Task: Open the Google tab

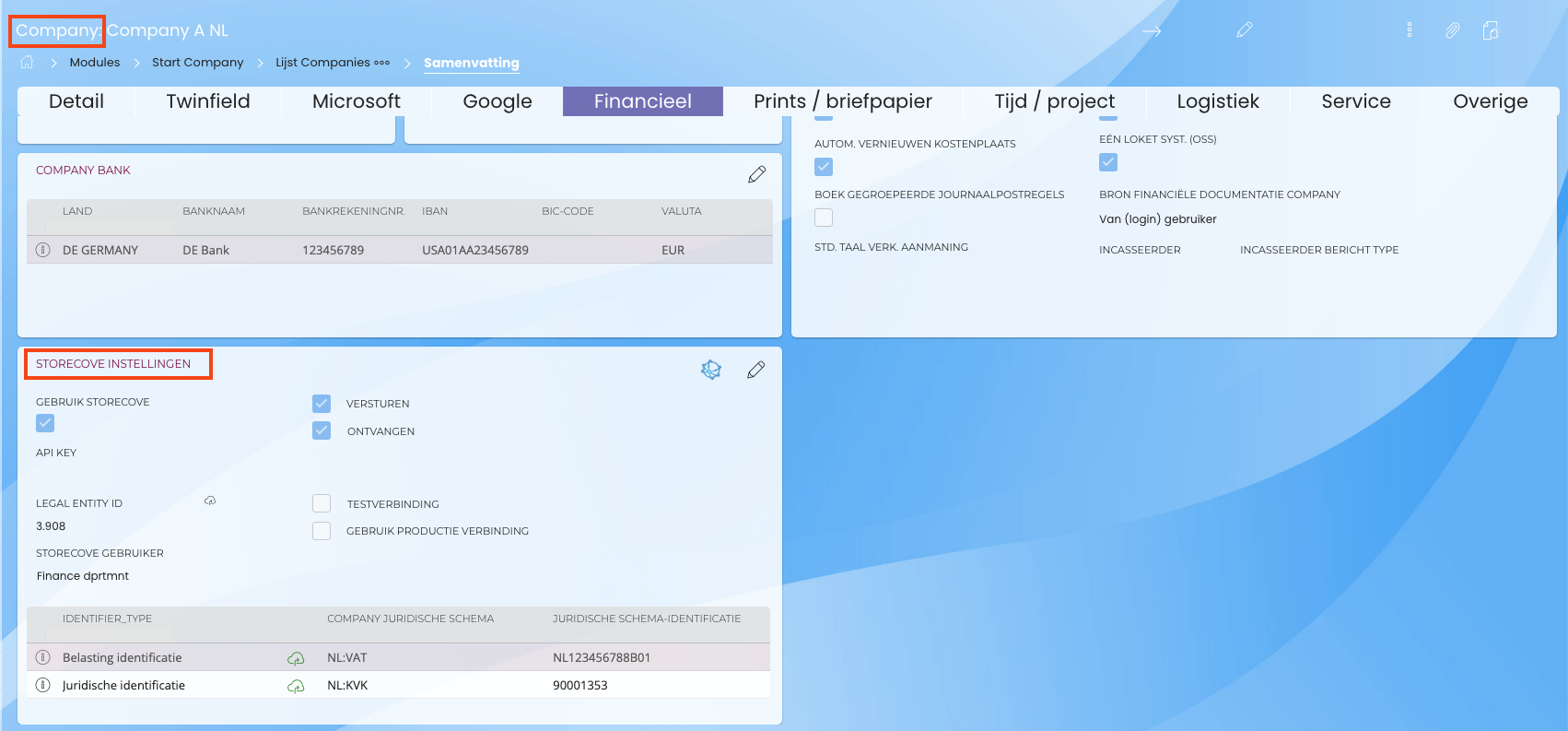Action: click(497, 101)
